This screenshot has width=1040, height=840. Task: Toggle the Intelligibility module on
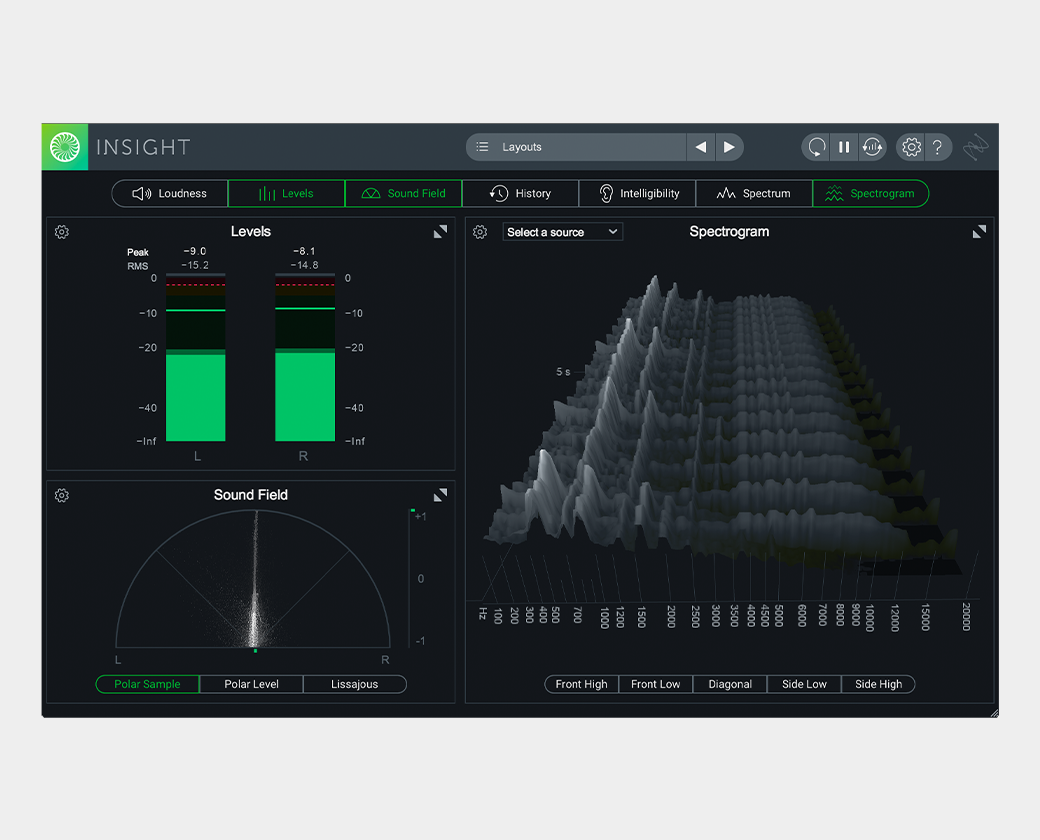637,193
